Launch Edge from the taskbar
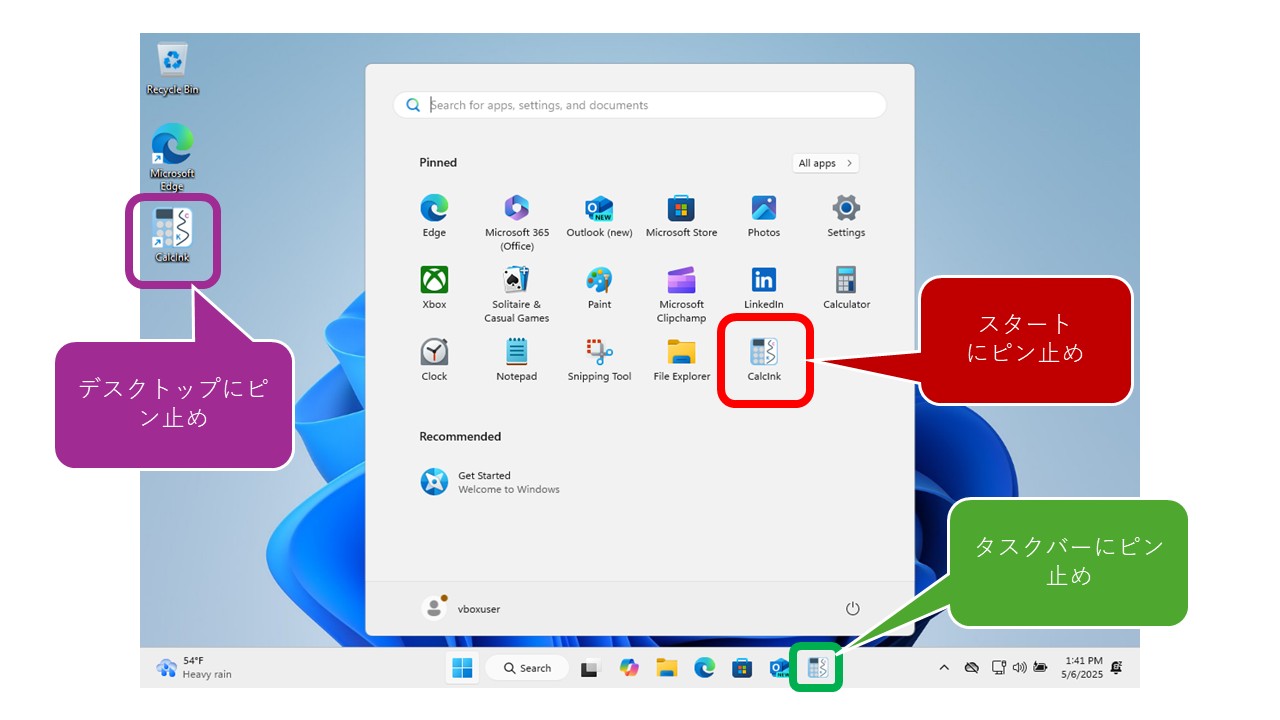 point(705,668)
